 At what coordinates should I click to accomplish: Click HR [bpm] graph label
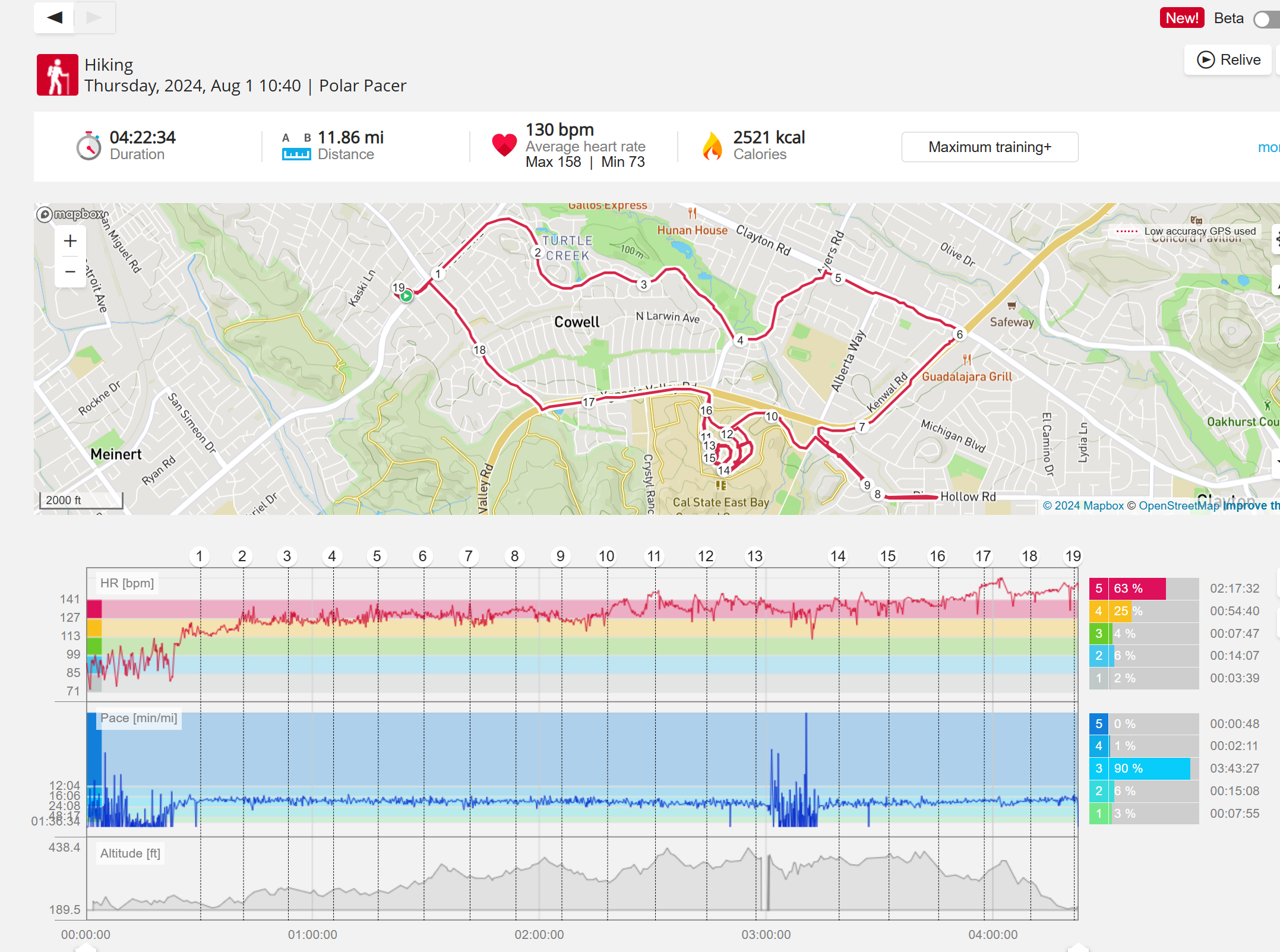click(127, 583)
